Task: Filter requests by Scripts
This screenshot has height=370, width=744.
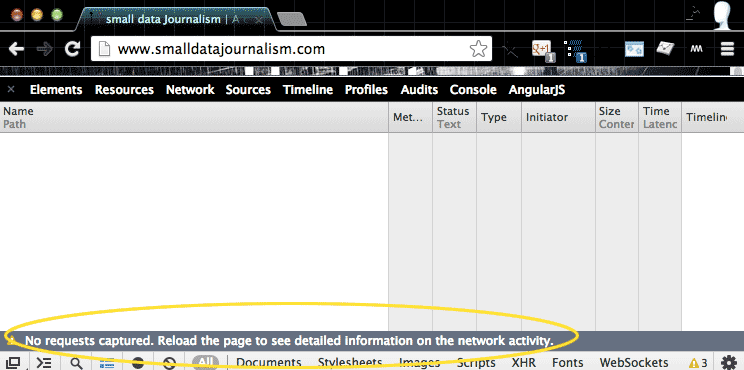Action: (x=476, y=363)
